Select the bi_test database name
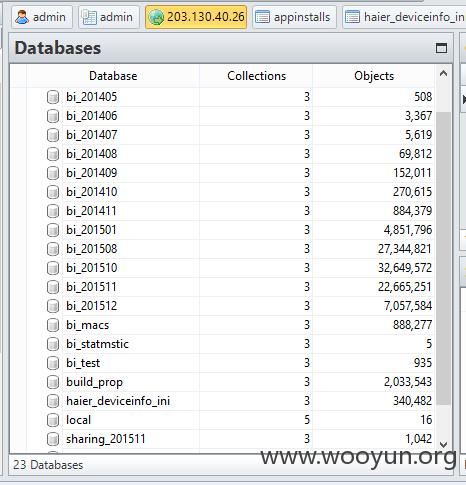The image size is (466, 485). point(83,363)
